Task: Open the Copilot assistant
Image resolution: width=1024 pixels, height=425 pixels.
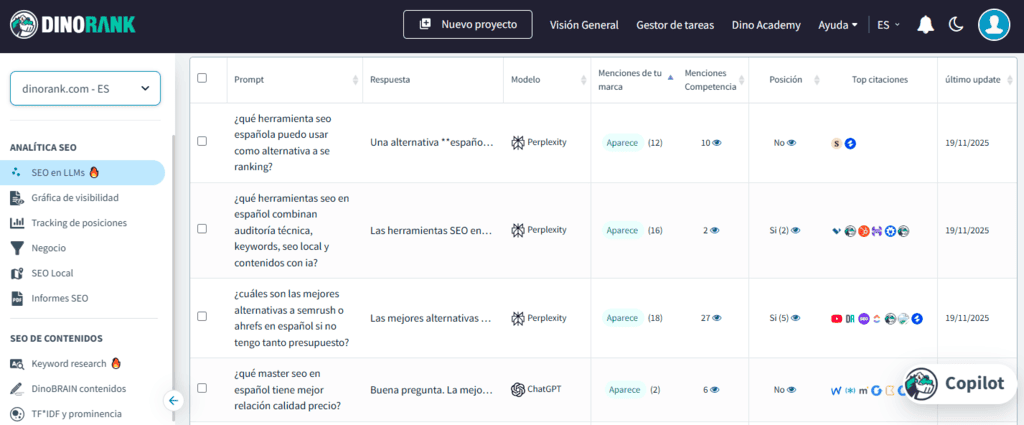Action: point(959,383)
